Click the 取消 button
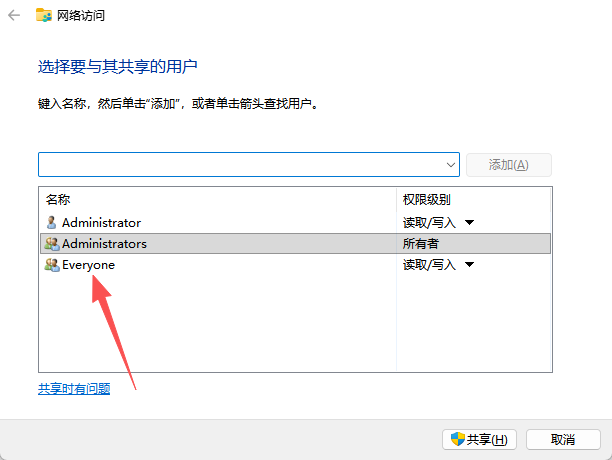Image resolution: width=612 pixels, height=460 pixels. tap(563, 440)
